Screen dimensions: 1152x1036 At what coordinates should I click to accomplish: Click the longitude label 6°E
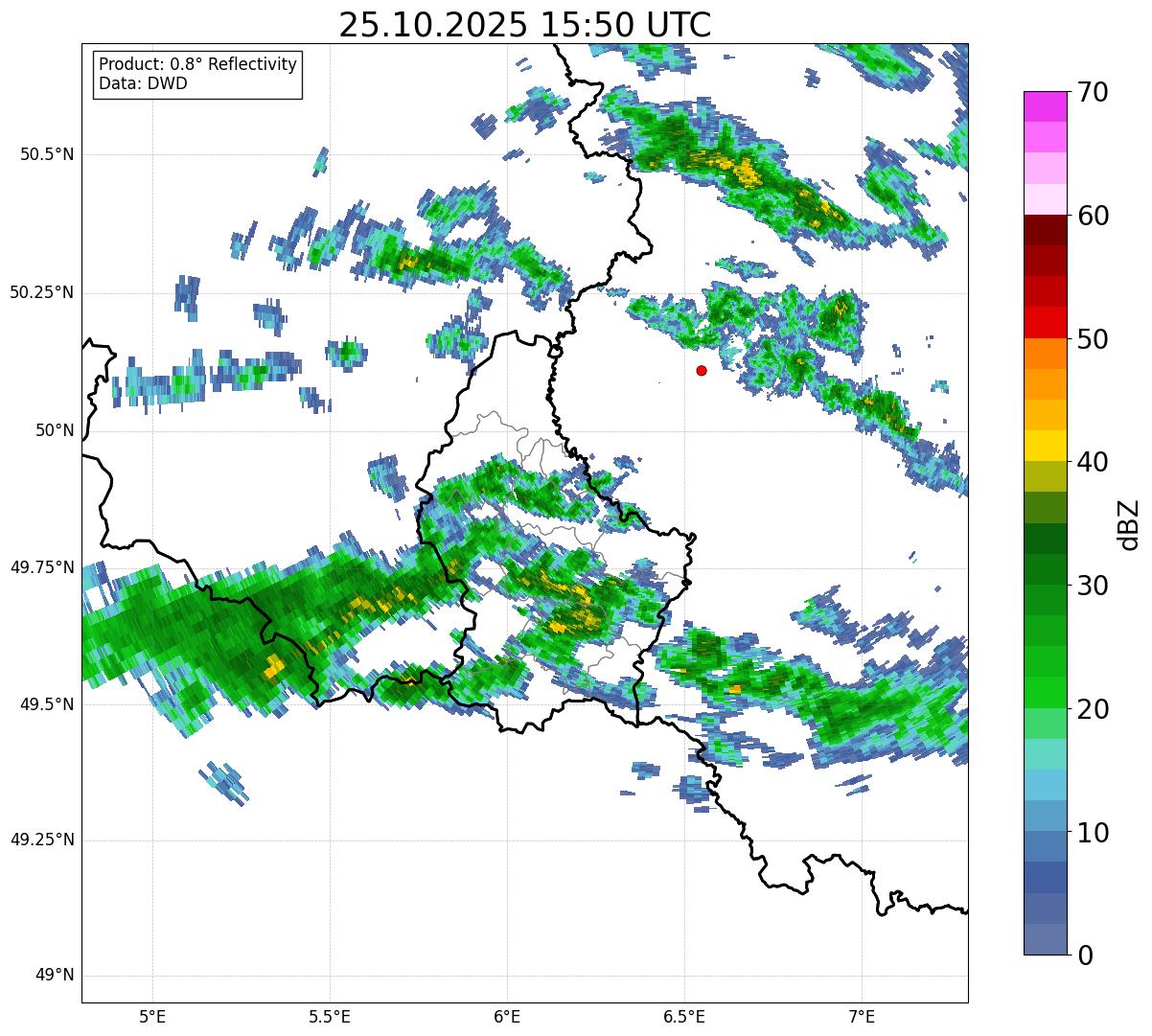click(507, 1017)
